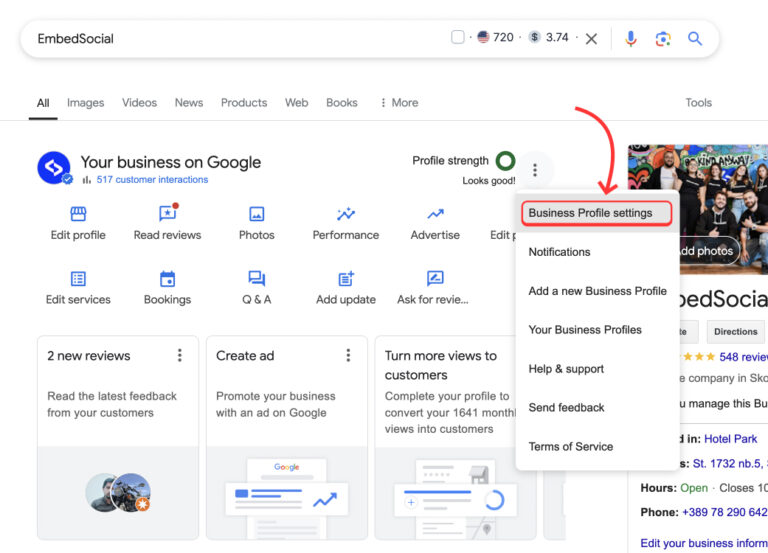Switch to the Web tab

[x=297, y=103]
